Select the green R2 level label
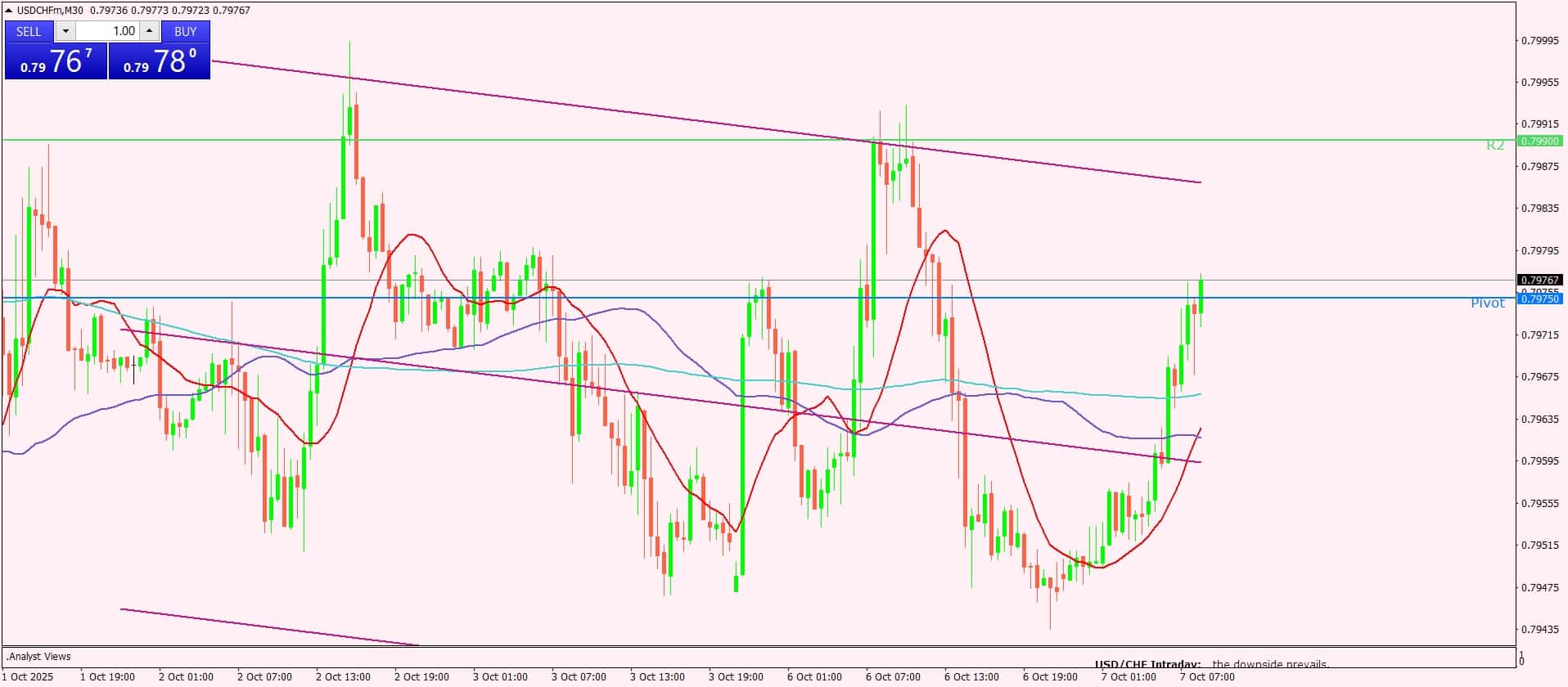This screenshot has width=1568, height=687. tap(1495, 145)
